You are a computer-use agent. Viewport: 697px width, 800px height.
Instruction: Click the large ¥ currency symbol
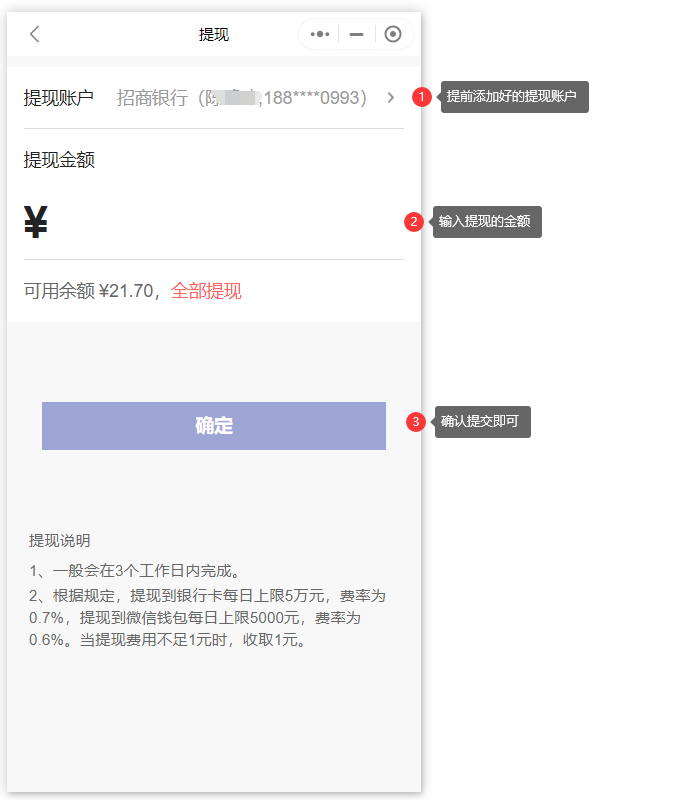36,222
